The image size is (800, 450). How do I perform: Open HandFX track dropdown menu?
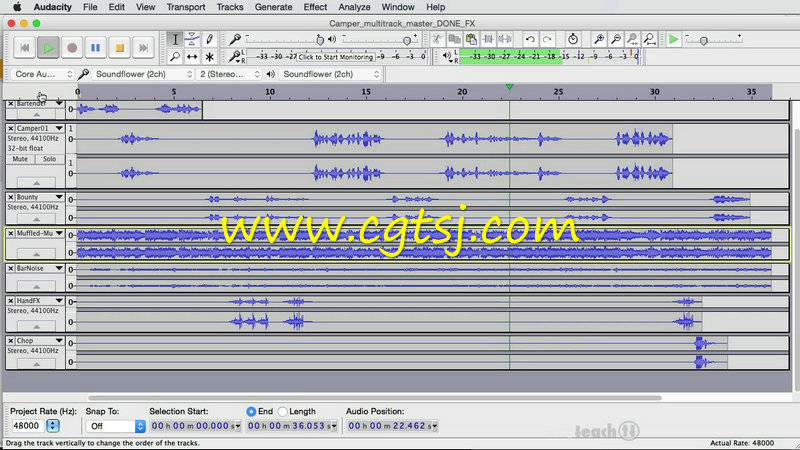[59, 301]
